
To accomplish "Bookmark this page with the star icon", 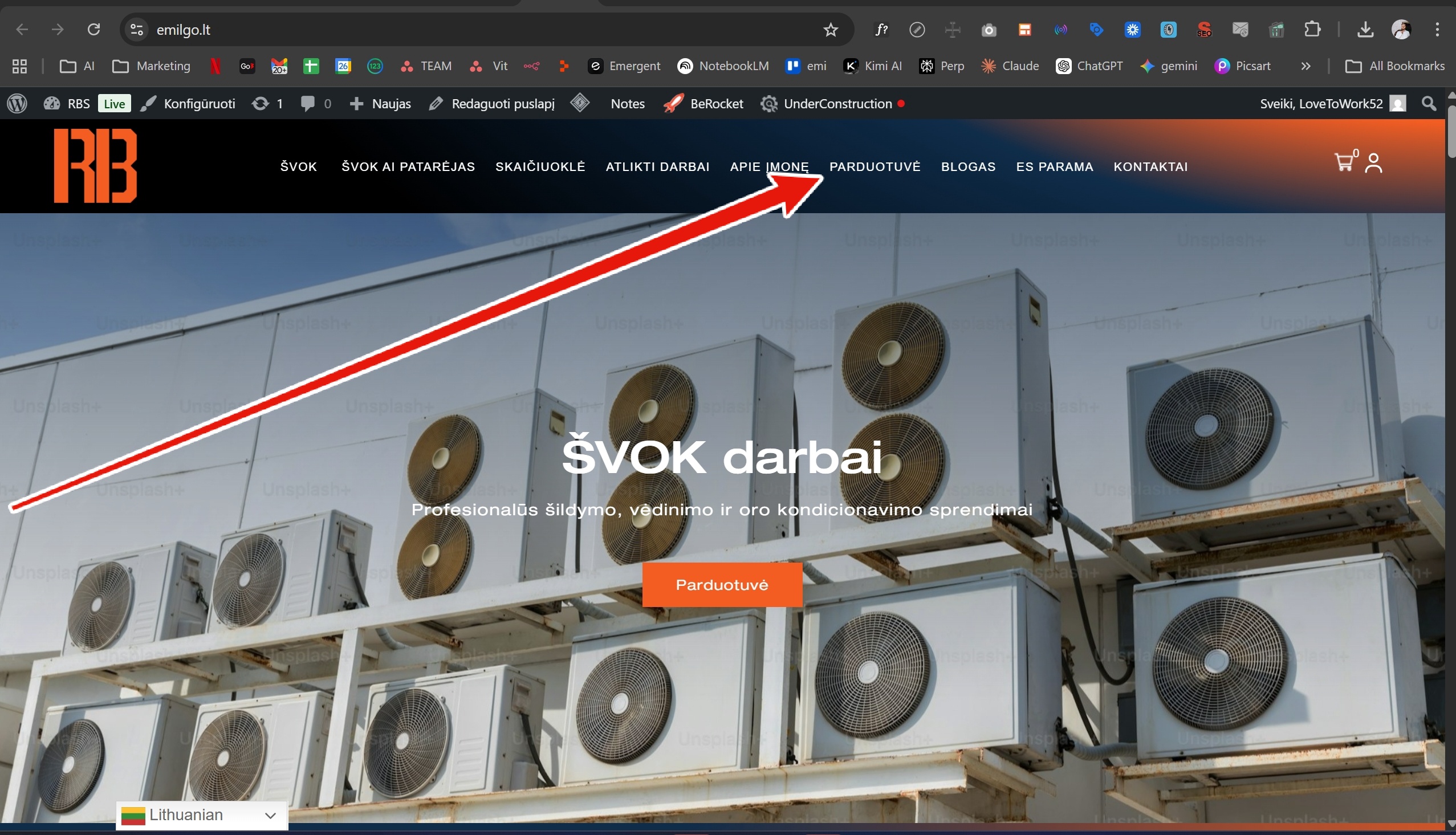I will click(831, 30).
